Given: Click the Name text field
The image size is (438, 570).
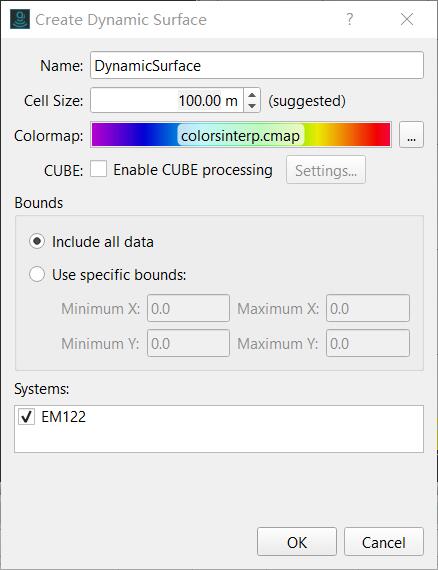Looking at the screenshot, I should (257, 65).
